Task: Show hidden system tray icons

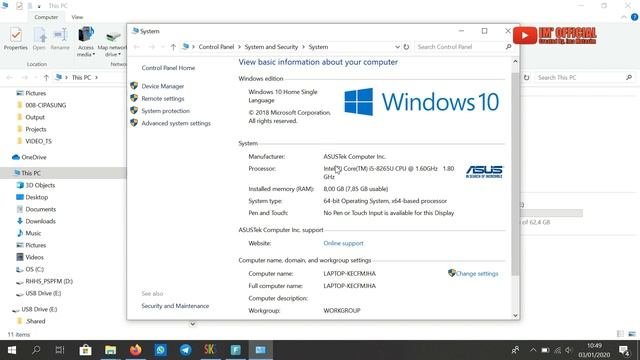Action: pos(533,350)
